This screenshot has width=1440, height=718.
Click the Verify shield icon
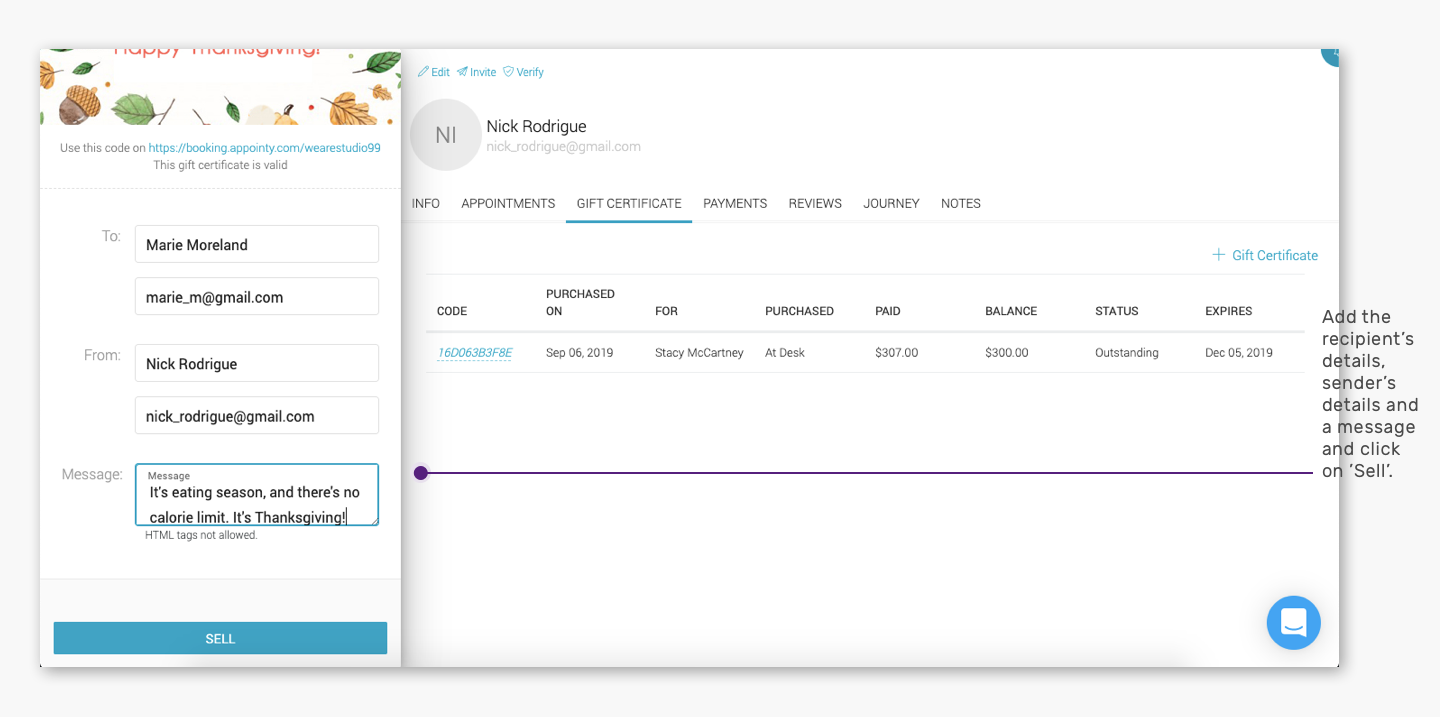point(508,72)
